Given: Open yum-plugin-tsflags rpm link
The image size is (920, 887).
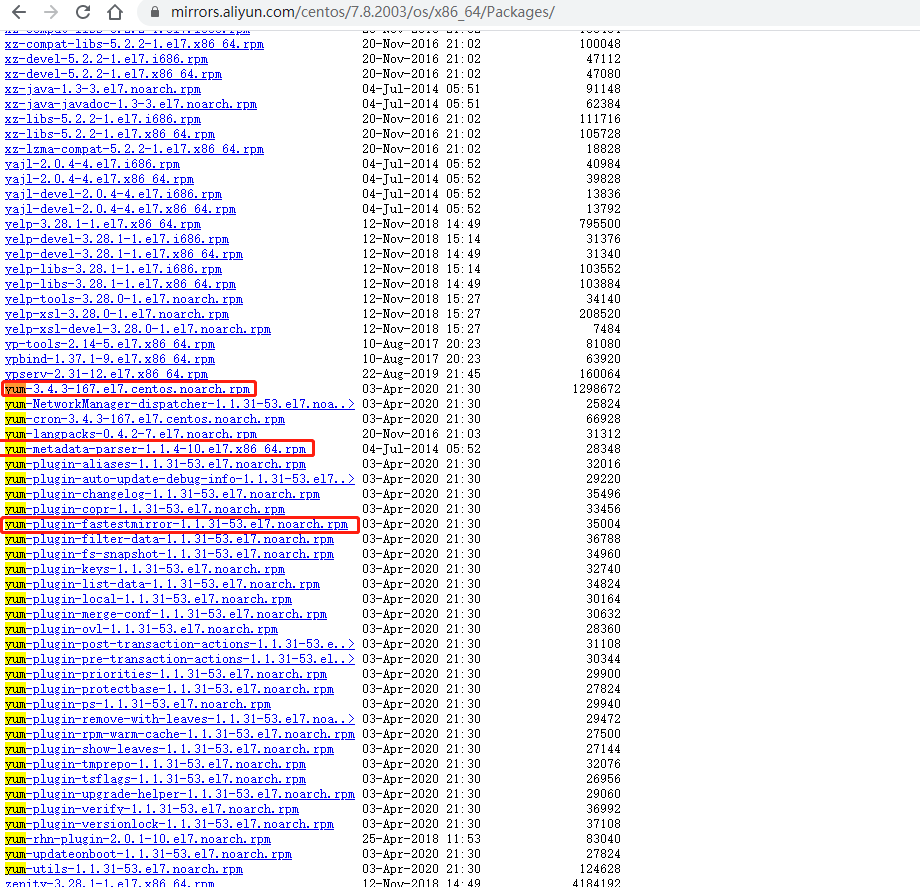Looking at the screenshot, I should point(155,779).
